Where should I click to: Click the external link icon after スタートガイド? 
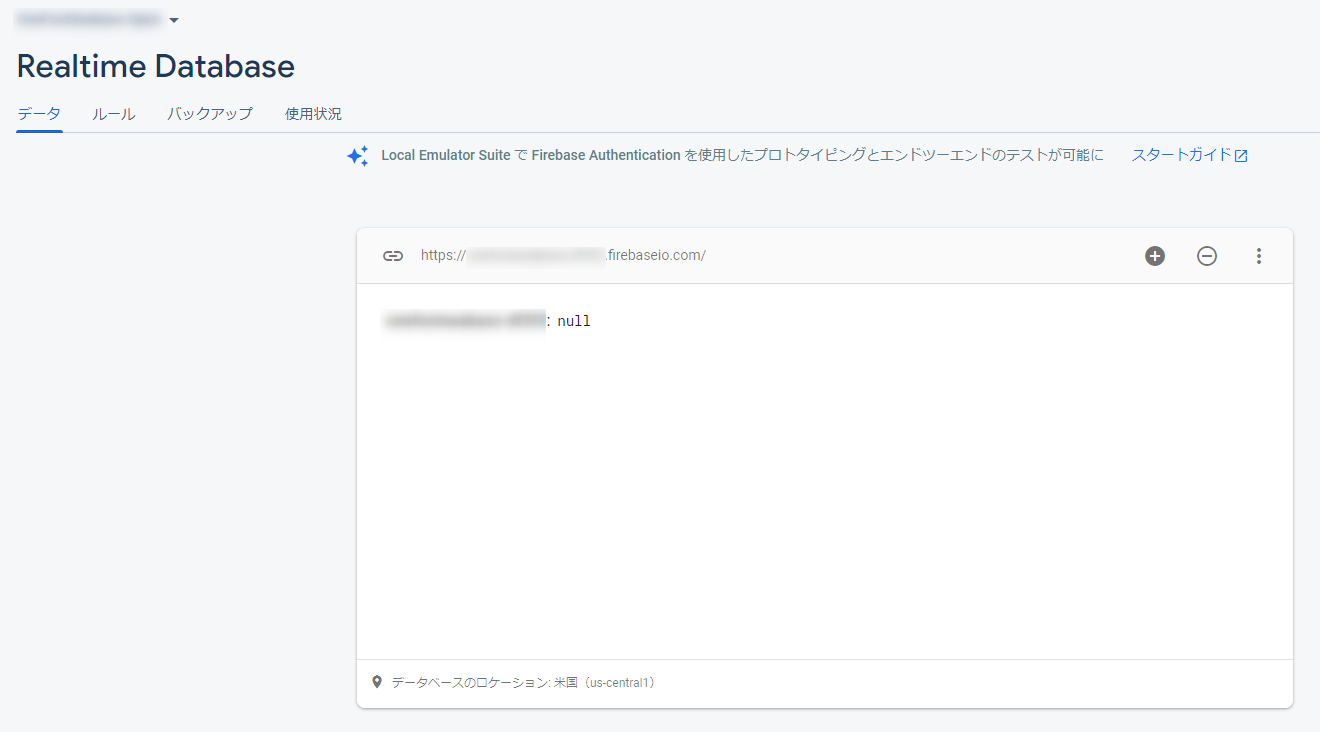[1241, 156]
